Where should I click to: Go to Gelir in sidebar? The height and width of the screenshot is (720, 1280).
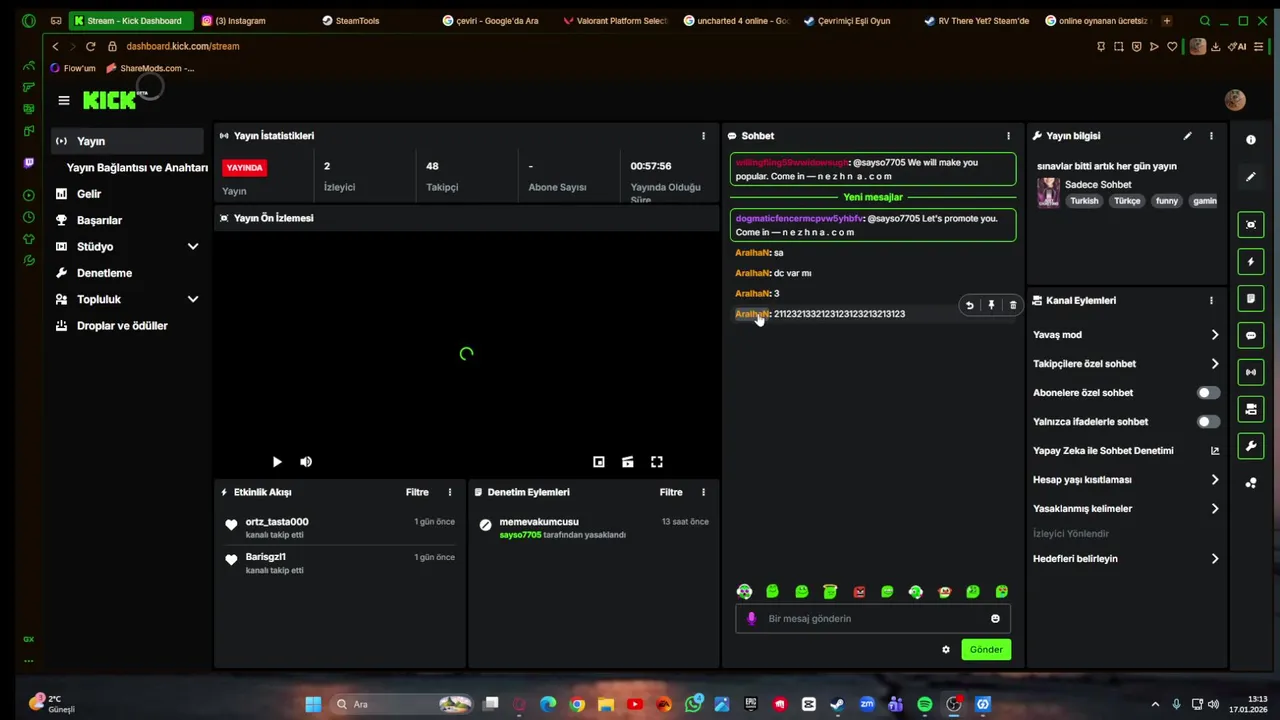128,194
